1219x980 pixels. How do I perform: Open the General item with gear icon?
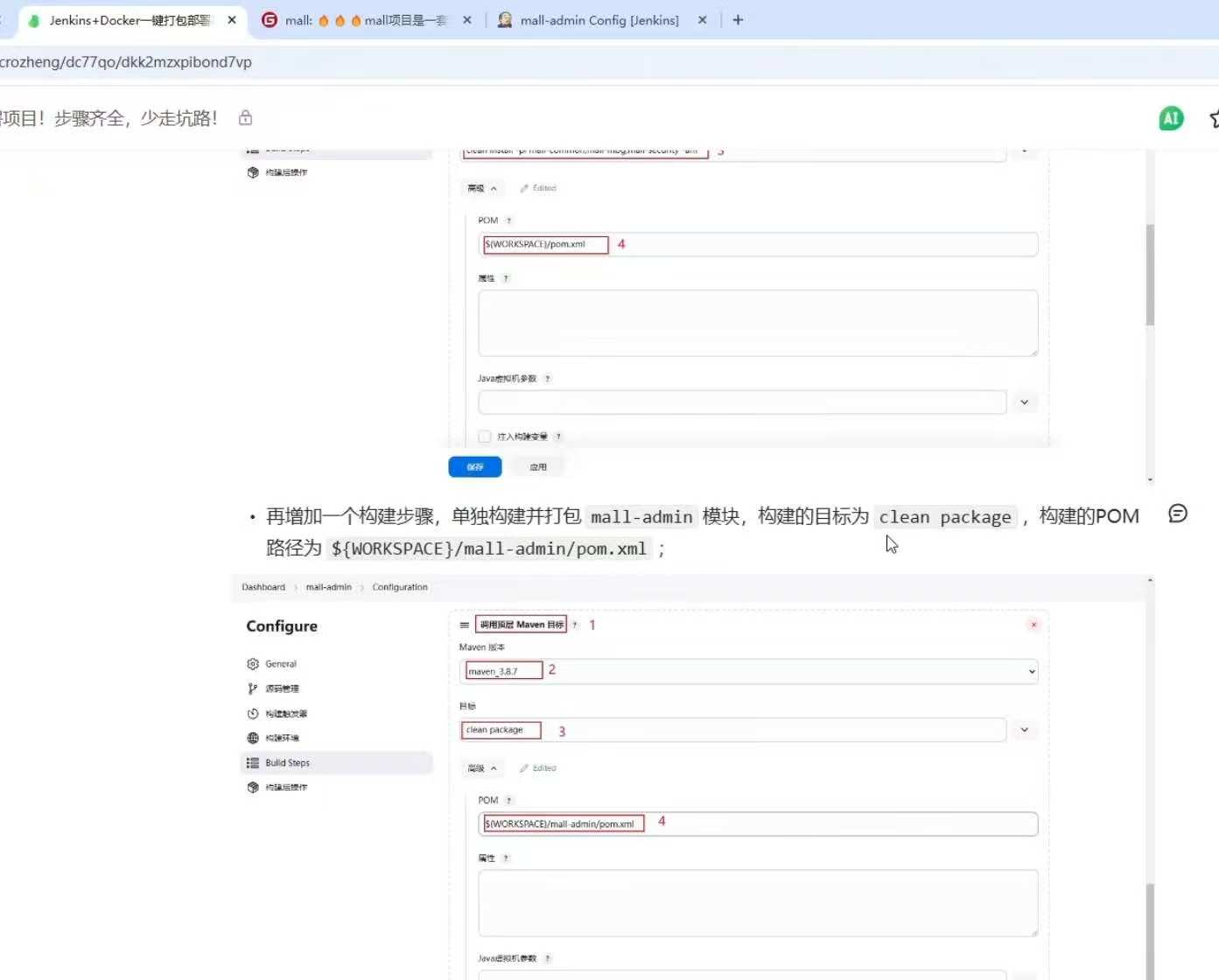[x=272, y=664]
